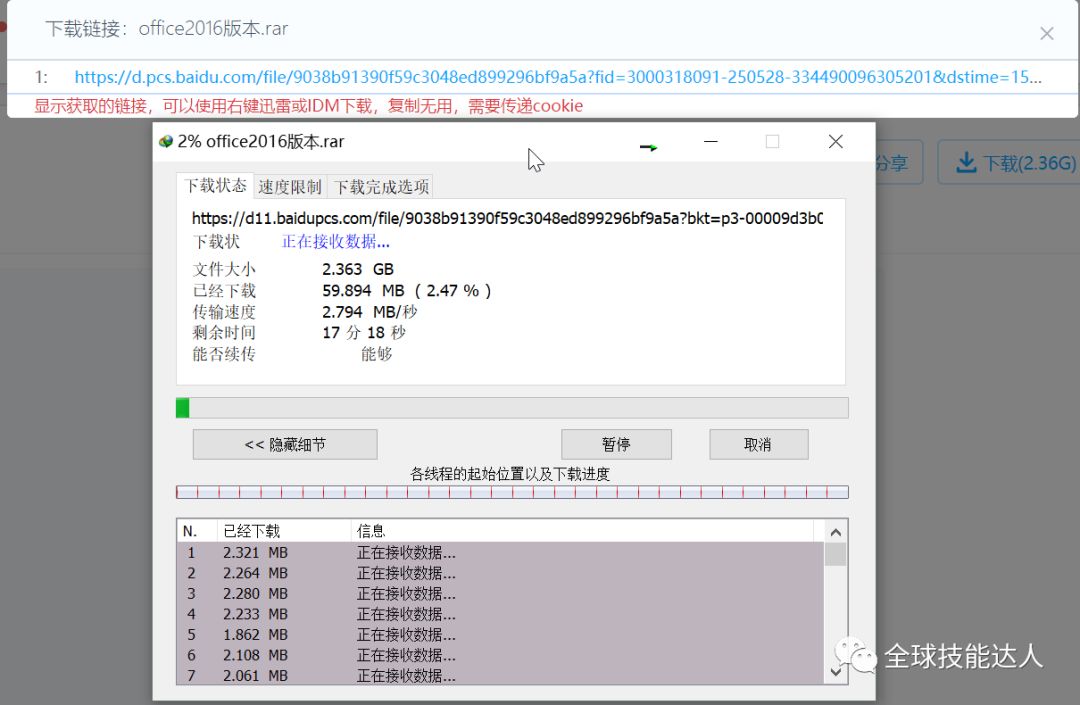This screenshot has height=705, width=1080.
Task: Click the scroll-up arrow of the thread list
Action: click(x=836, y=532)
